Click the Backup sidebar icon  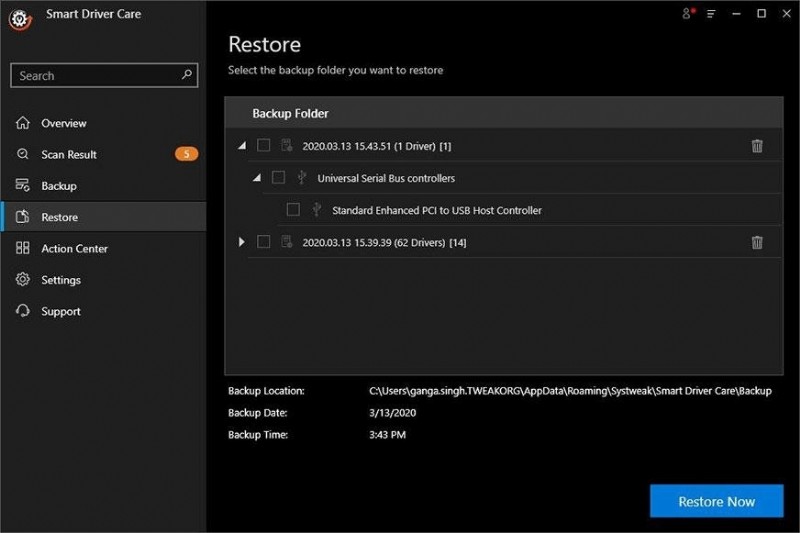22,185
